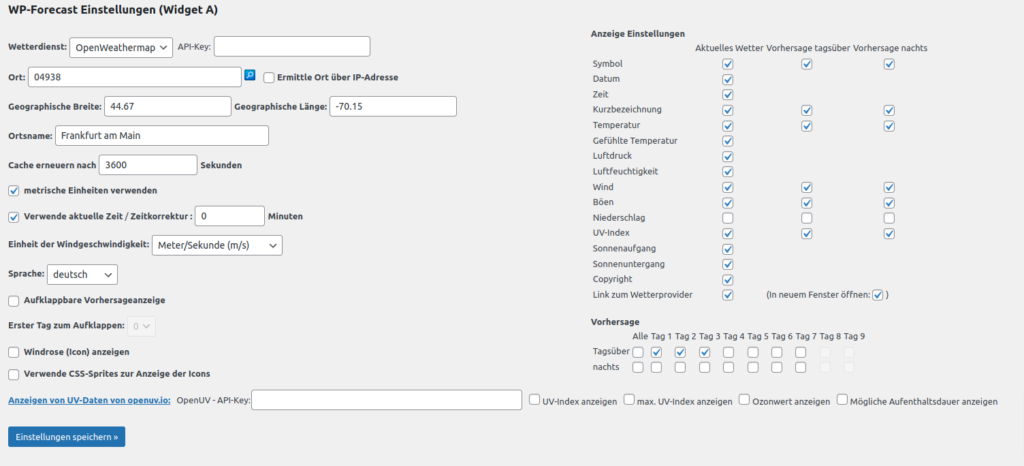1024x466 pixels.
Task: Uncheck UV-Index for Vorhersage nachts
Action: point(889,234)
